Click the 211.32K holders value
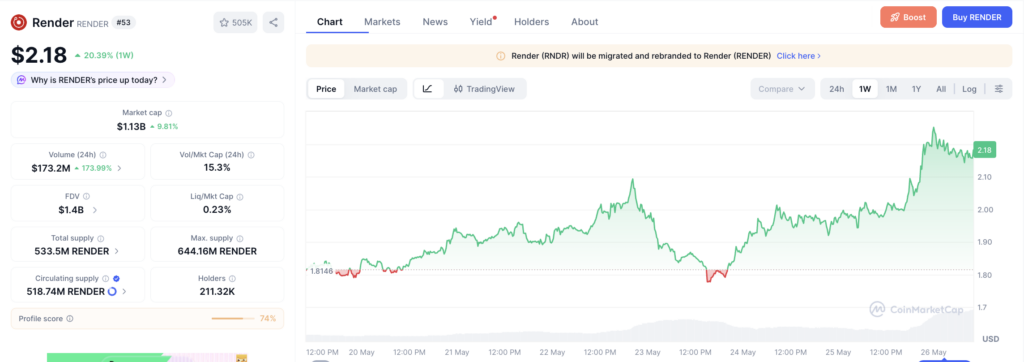Viewport: 1024px width, 362px height. pos(217,291)
